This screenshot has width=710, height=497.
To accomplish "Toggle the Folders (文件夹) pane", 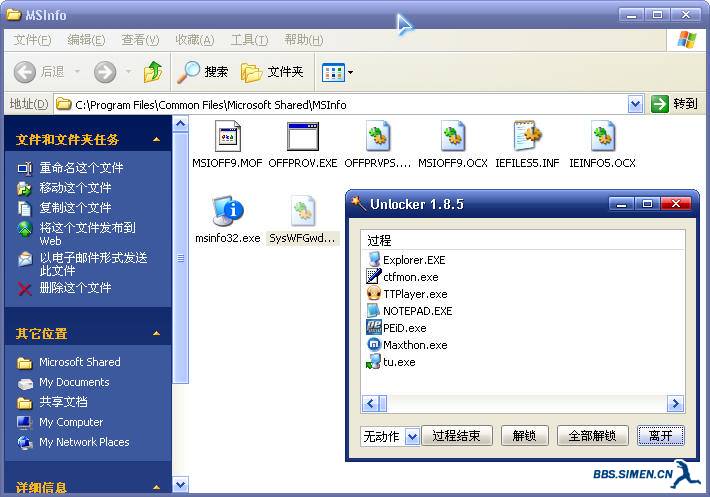I will click(272, 72).
